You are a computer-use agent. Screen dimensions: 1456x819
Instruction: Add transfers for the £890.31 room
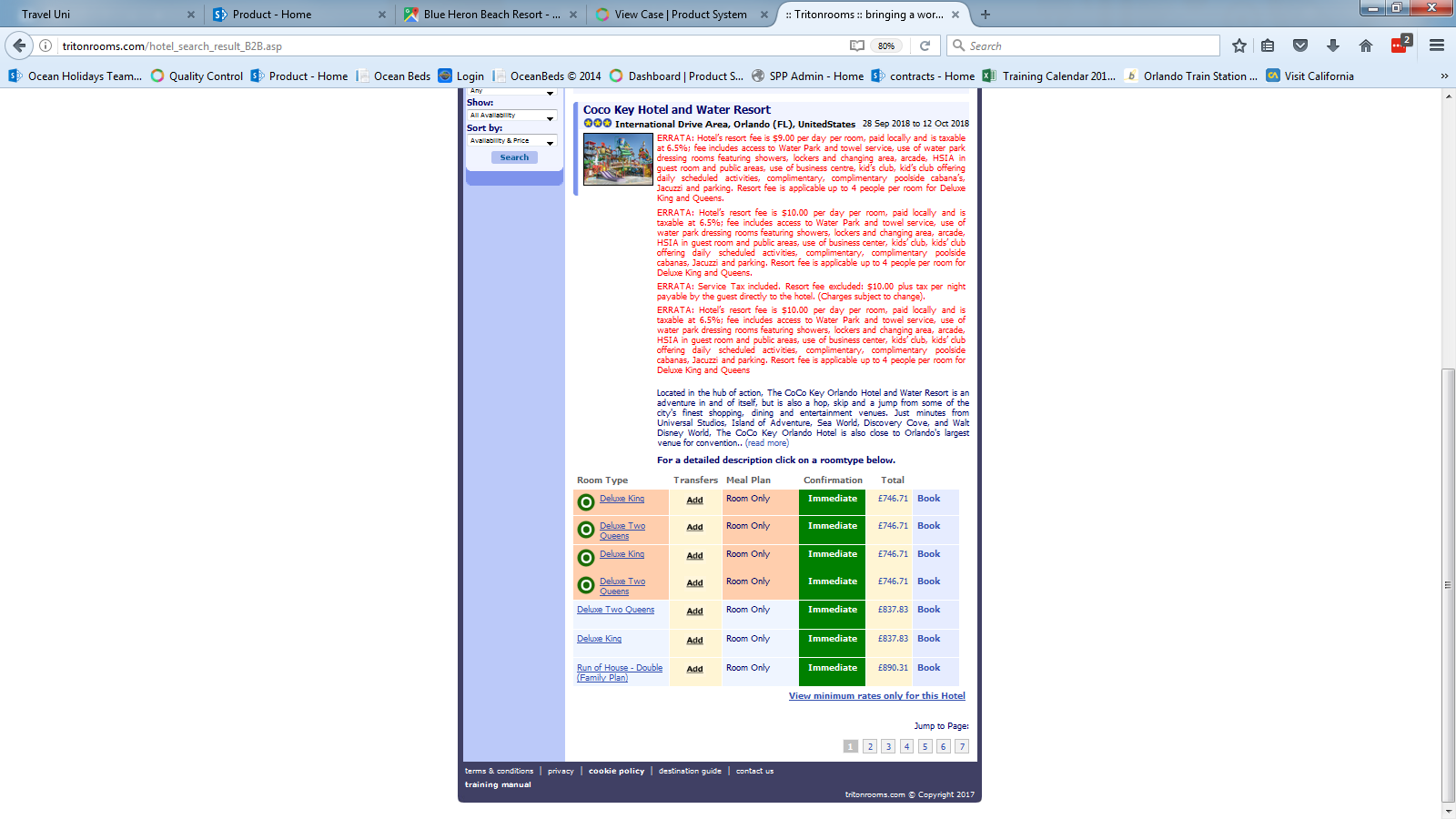(694, 669)
